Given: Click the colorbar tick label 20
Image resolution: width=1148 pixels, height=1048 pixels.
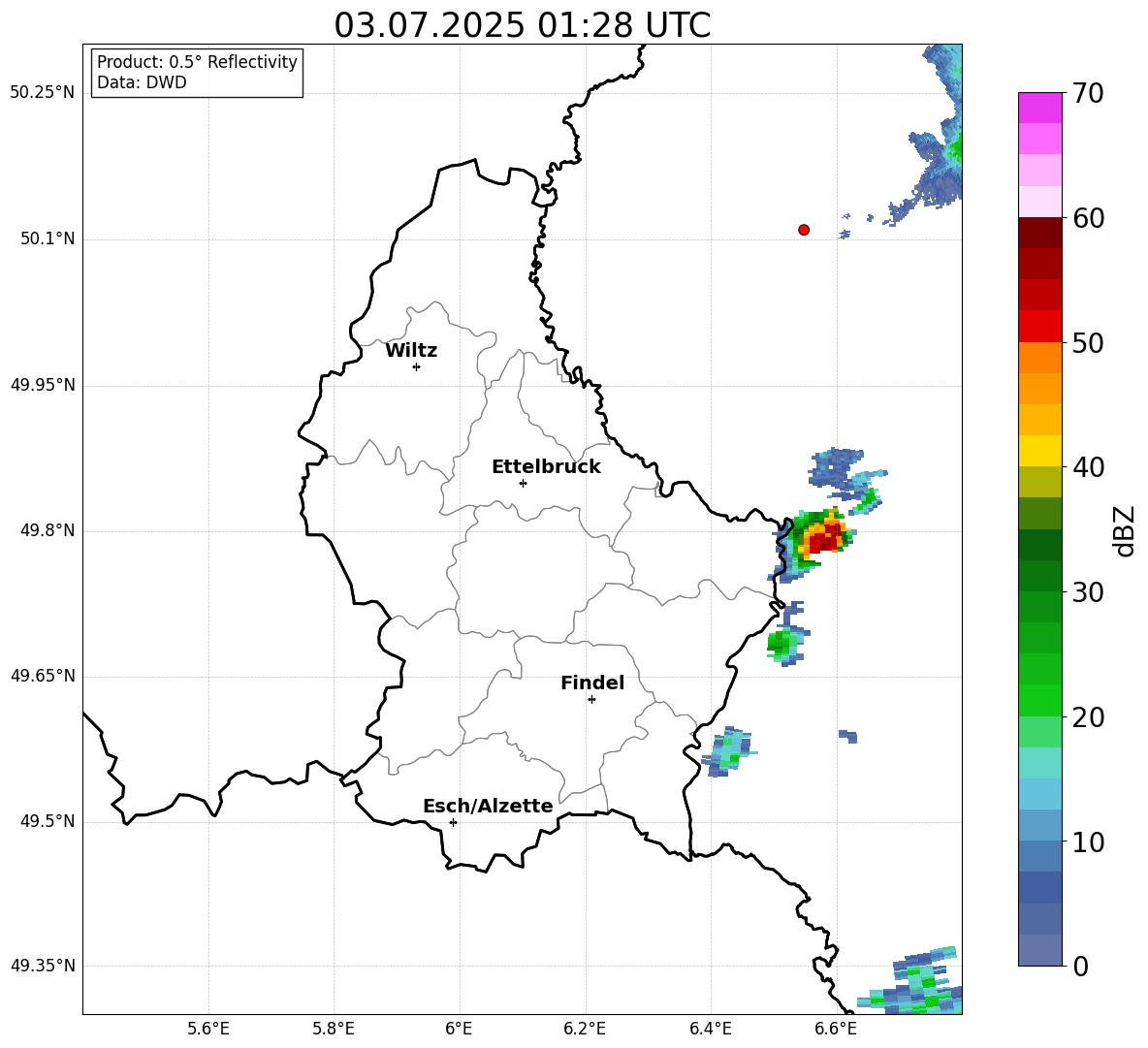Looking at the screenshot, I should [1088, 717].
